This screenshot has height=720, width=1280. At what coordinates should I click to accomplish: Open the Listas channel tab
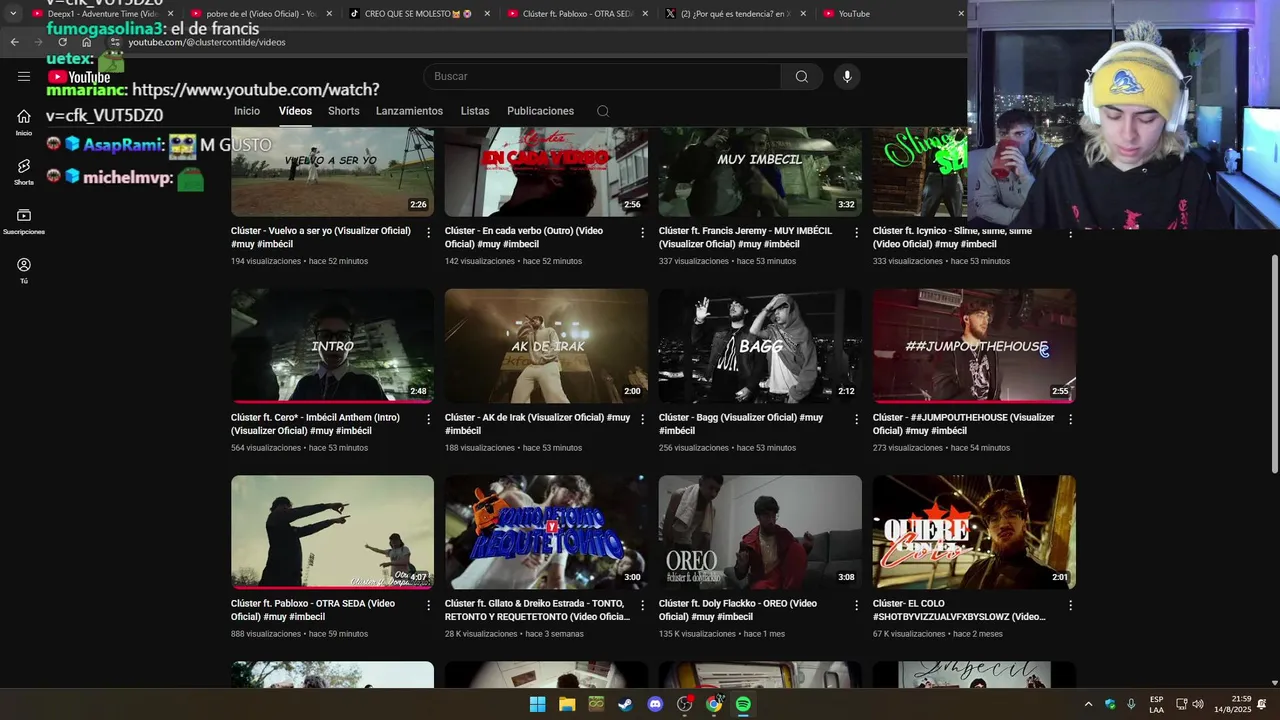(x=475, y=111)
